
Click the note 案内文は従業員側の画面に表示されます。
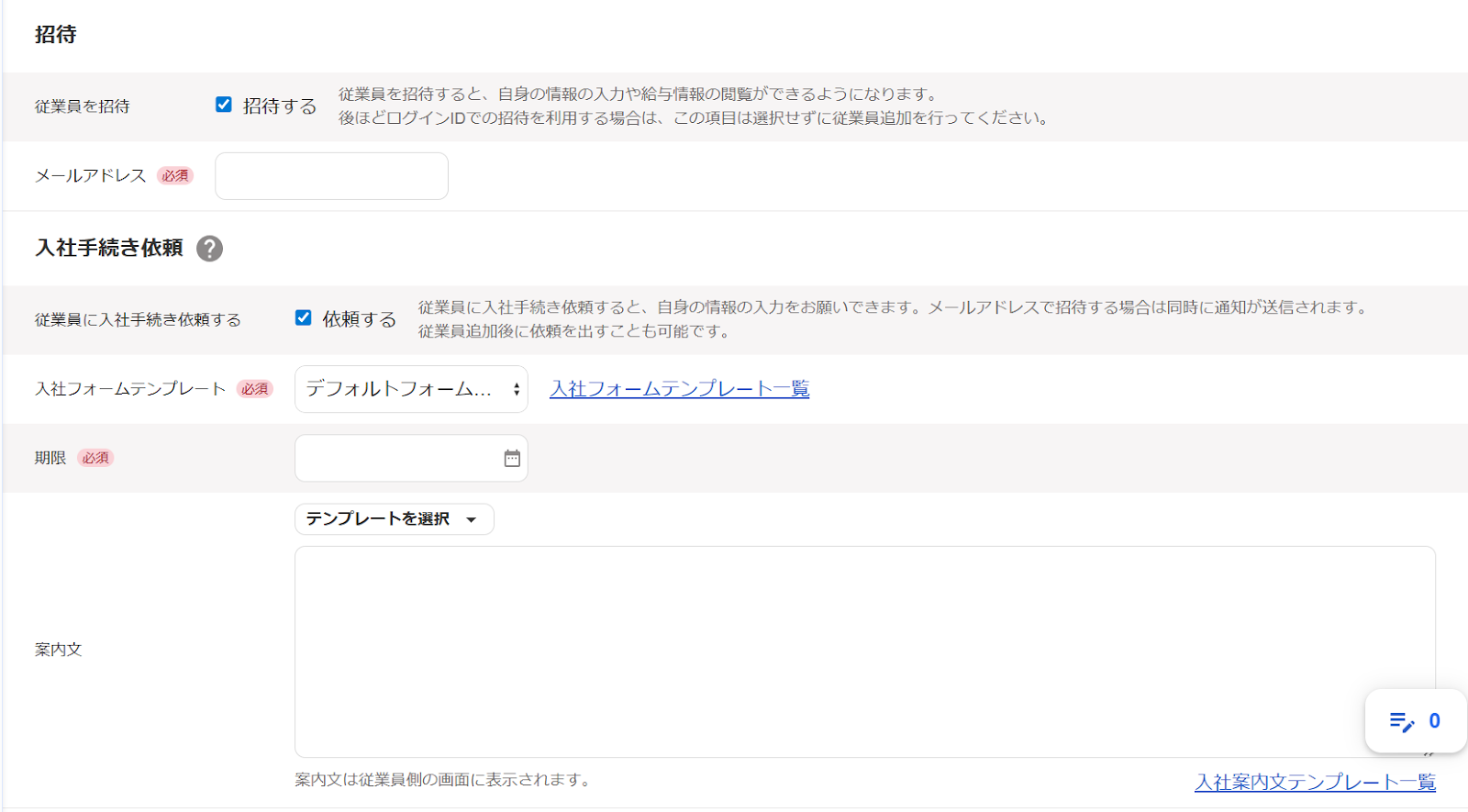pyautogui.click(x=444, y=780)
